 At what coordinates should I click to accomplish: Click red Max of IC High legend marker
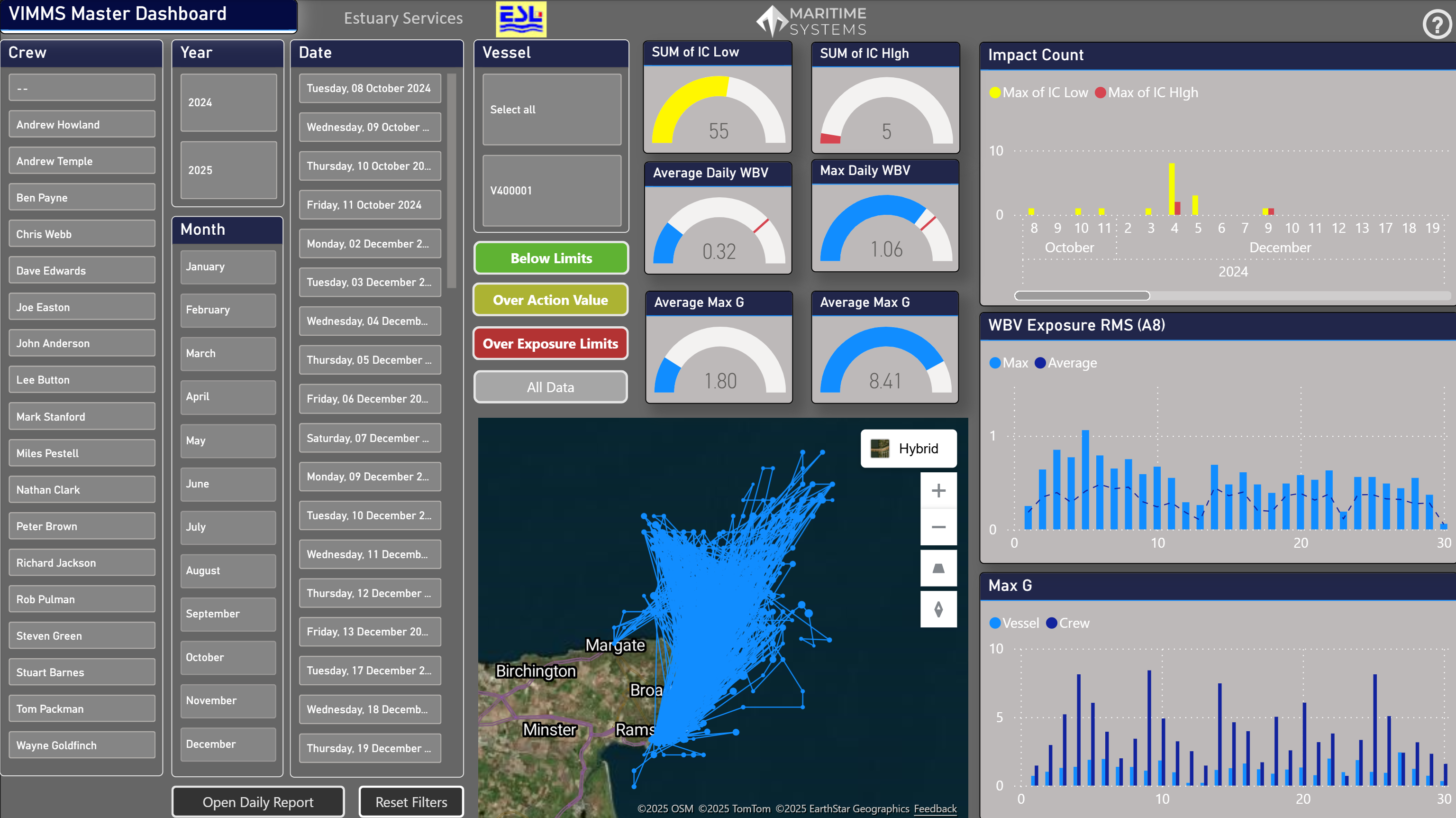click(x=1100, y=92)
